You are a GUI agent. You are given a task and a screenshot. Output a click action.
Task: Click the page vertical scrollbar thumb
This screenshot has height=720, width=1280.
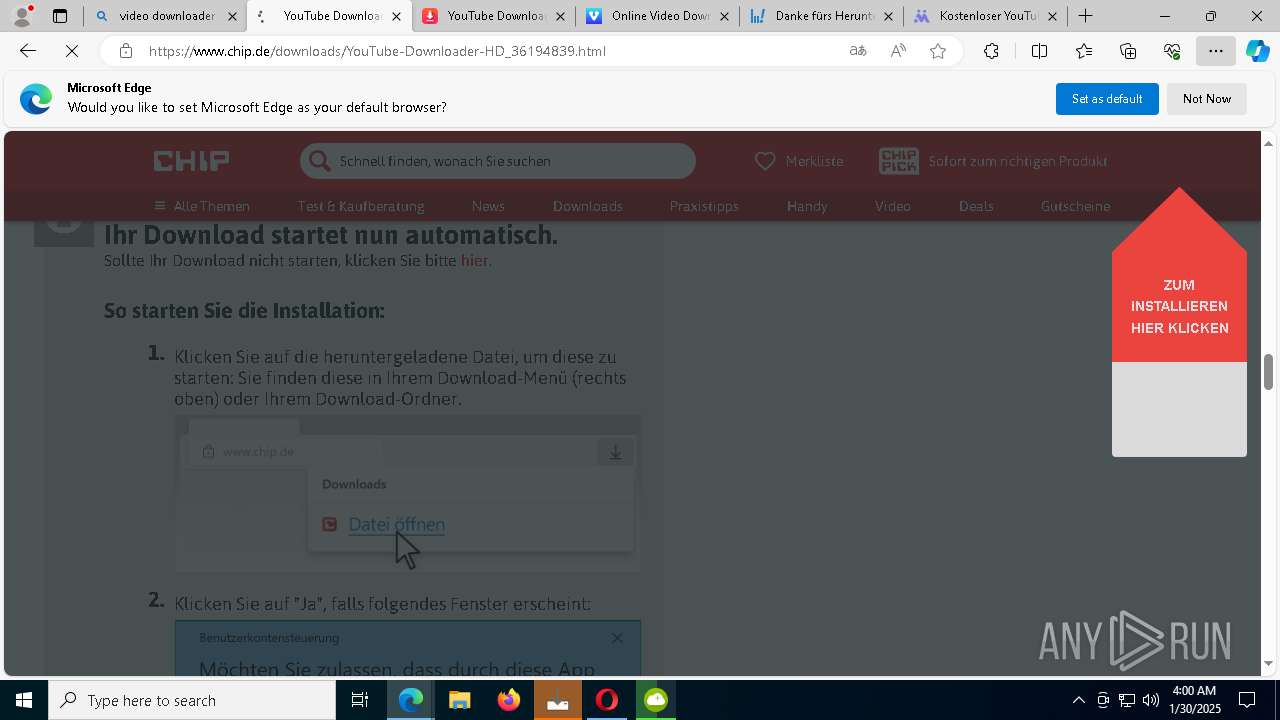pos(1268,372)
